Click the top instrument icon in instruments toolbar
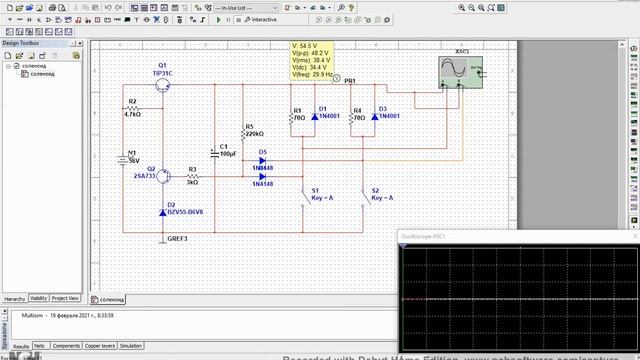 [x=634, y=49]
